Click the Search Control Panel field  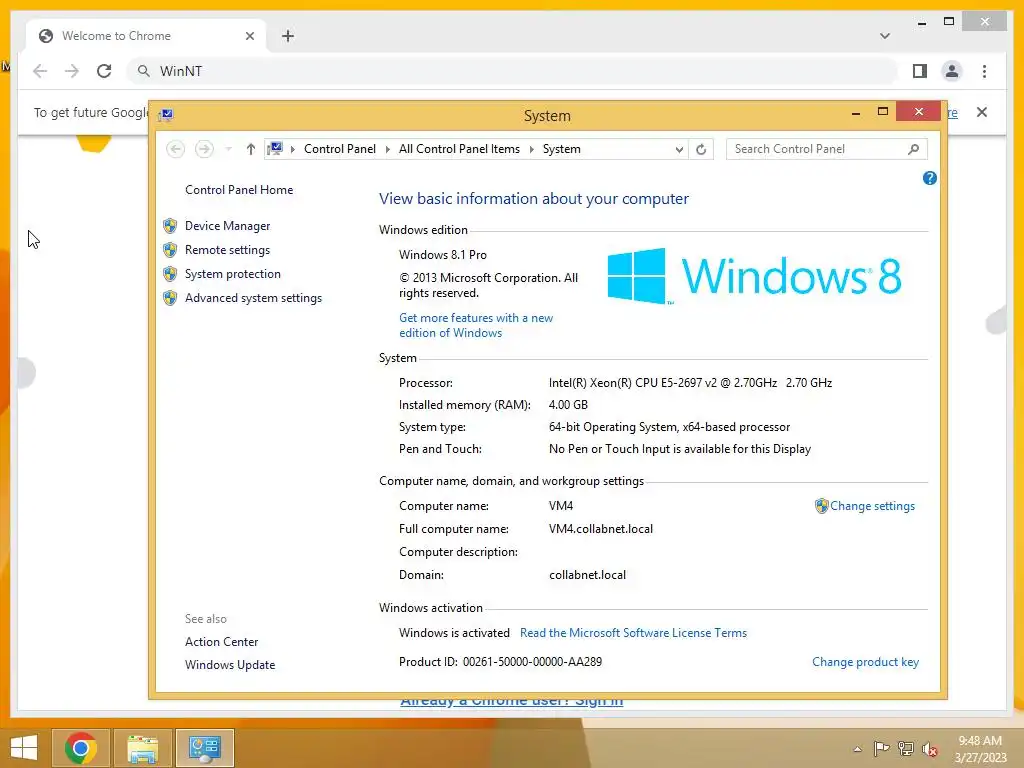pyautogui.click(x=816, y=149)
